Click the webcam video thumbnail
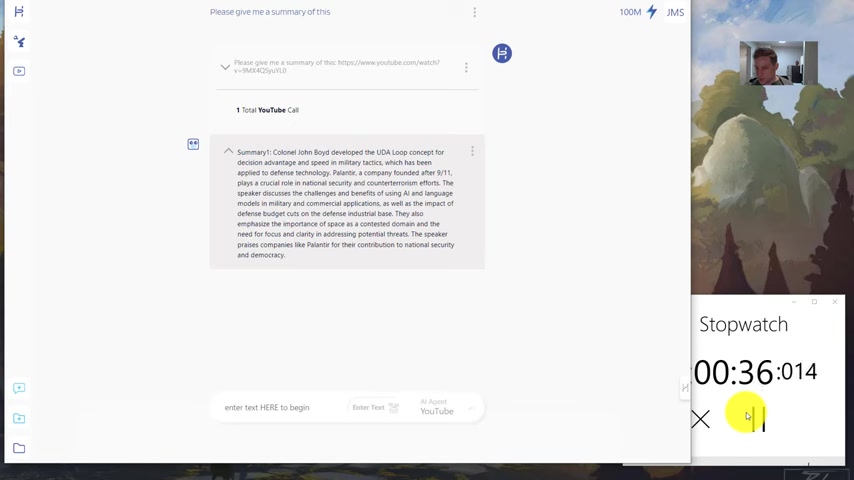 [x=778, y=63]
